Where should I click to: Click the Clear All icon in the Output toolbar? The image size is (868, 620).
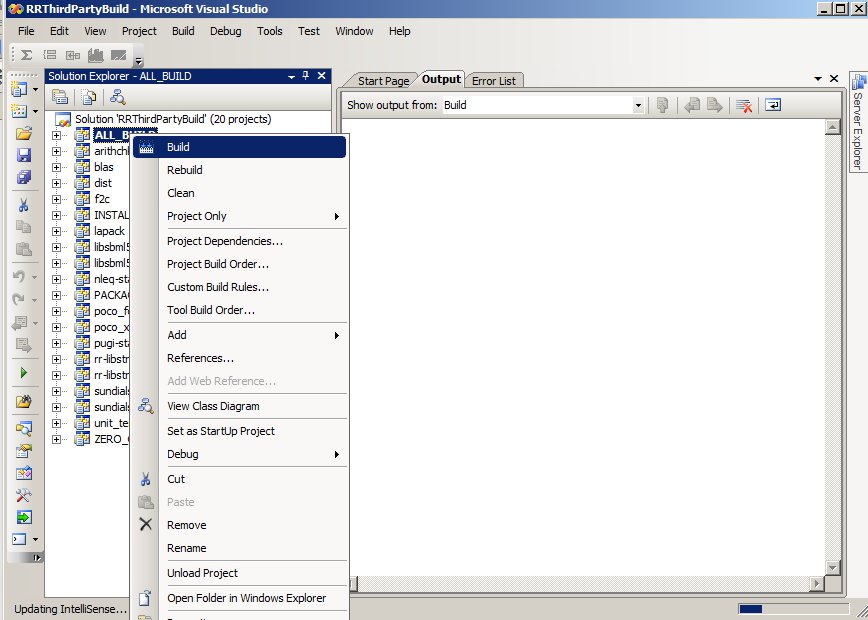[x=743, y=105]
